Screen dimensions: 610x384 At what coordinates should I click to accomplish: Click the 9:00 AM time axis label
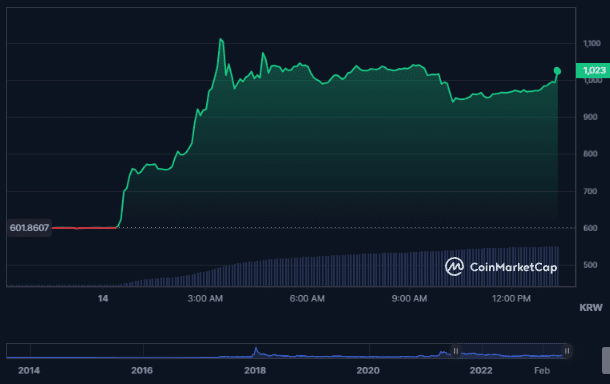tap(409, 298)
